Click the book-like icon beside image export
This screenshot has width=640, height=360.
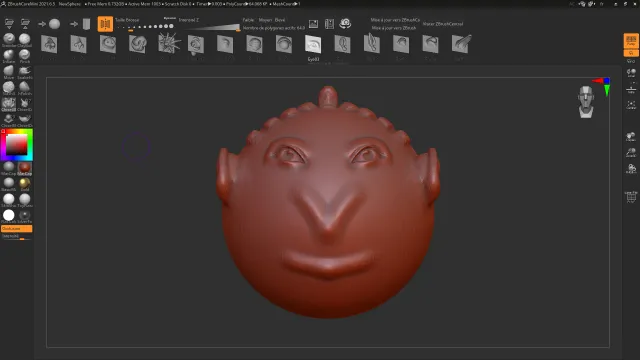pyautogui.click(x=329, y=24)
